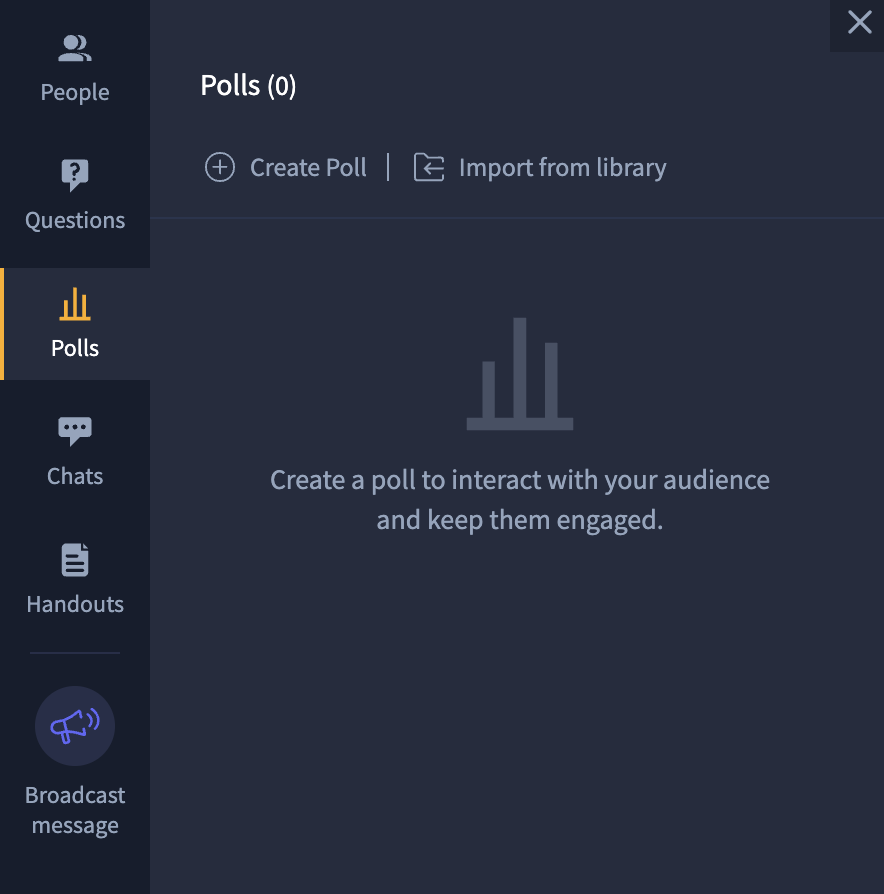Close the panel with the X button

[859, 23]
